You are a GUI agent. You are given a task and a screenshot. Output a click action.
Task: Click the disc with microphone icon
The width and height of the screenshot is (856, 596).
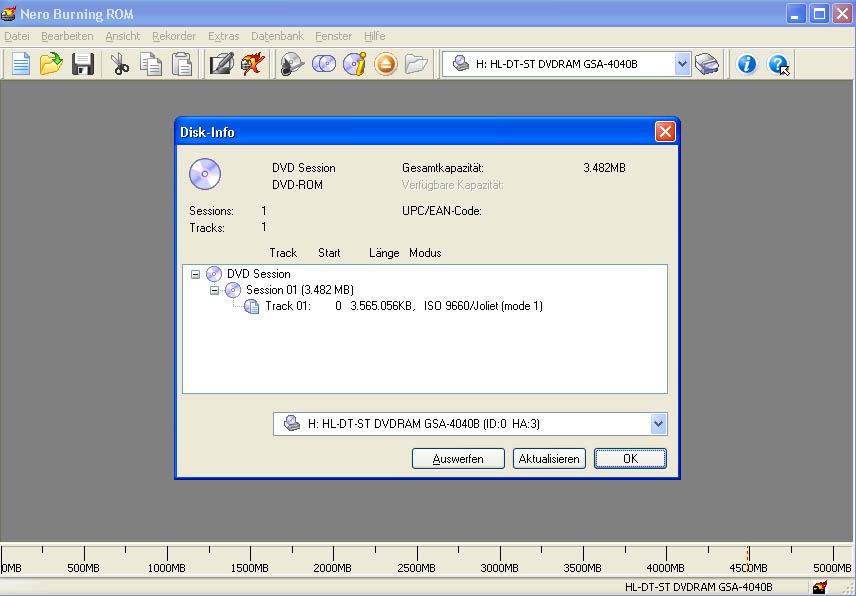pos(293,64)
